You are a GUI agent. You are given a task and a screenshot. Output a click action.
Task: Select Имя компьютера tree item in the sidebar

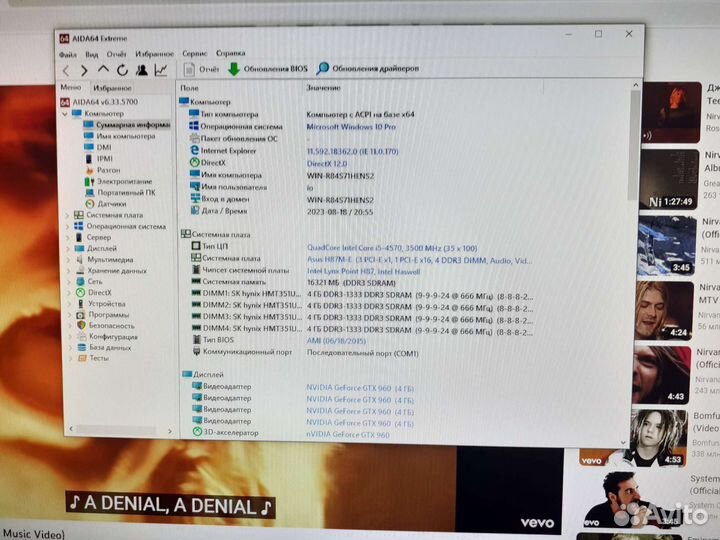[120, 136]
